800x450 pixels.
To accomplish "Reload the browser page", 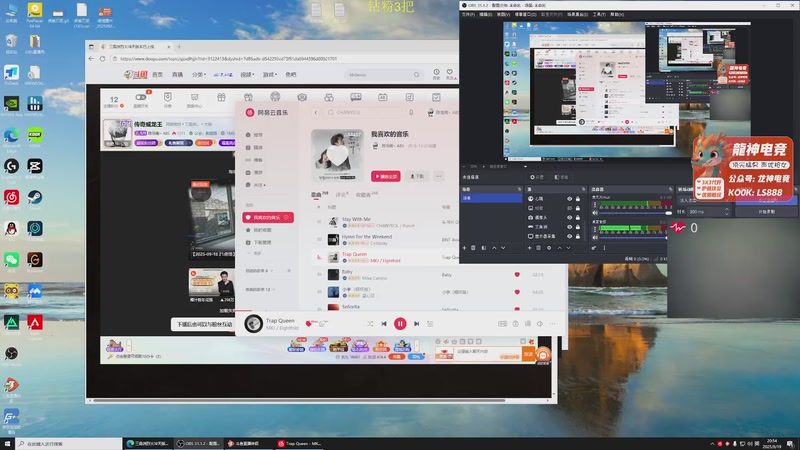I will click(x=102, y=59).
